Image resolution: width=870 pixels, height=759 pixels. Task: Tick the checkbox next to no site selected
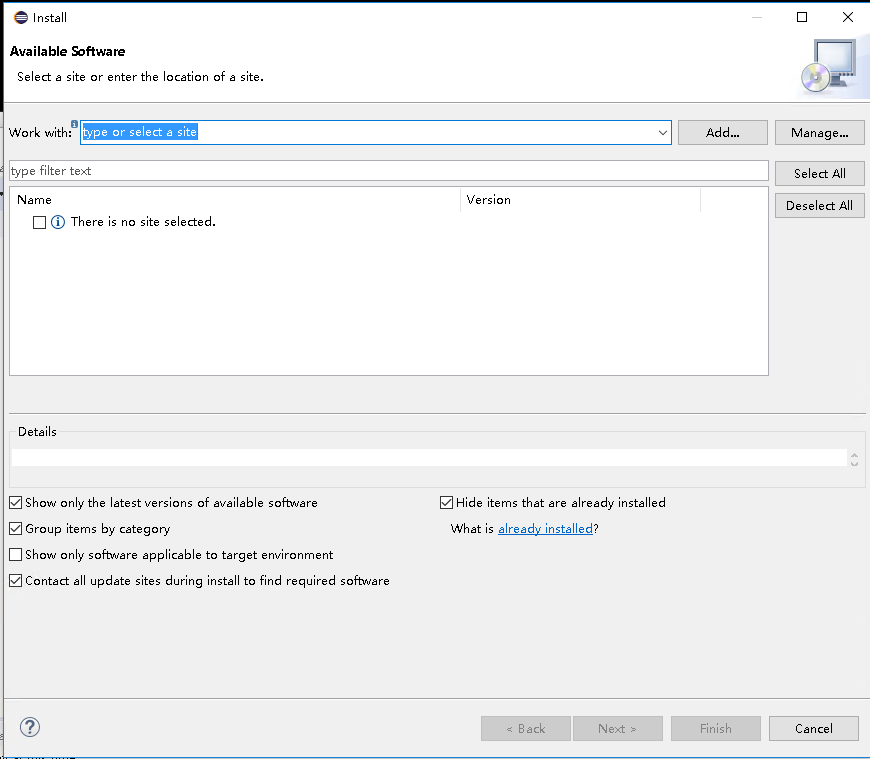(x=39, y=222)
